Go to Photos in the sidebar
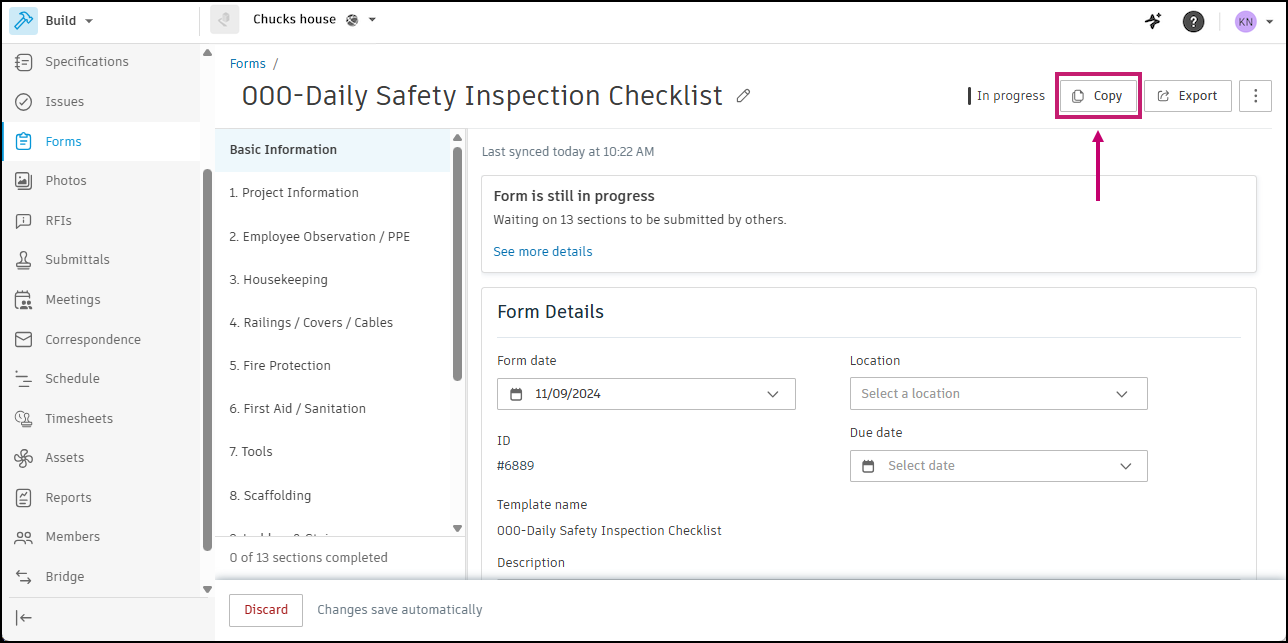The image size is (1288, 643). [65, 181]
